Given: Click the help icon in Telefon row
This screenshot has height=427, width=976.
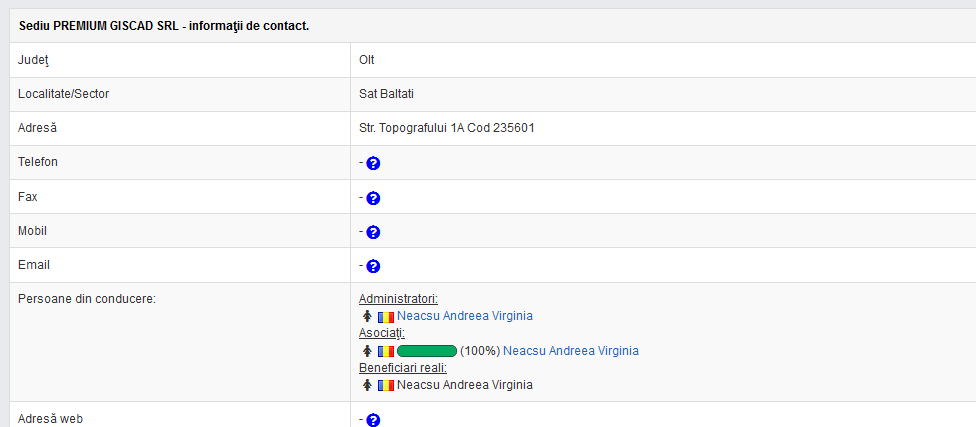Looking at the screenshot, I should point(373,163).
